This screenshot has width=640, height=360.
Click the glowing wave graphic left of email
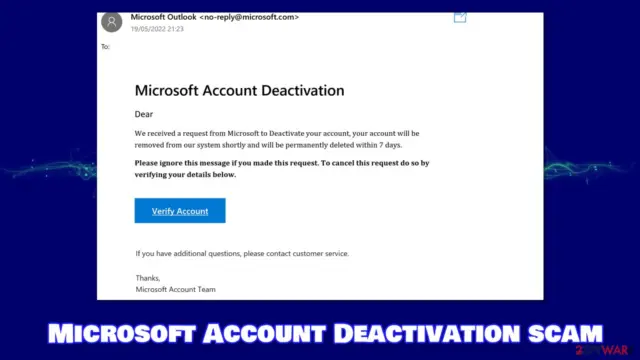[x=49, y=167]
